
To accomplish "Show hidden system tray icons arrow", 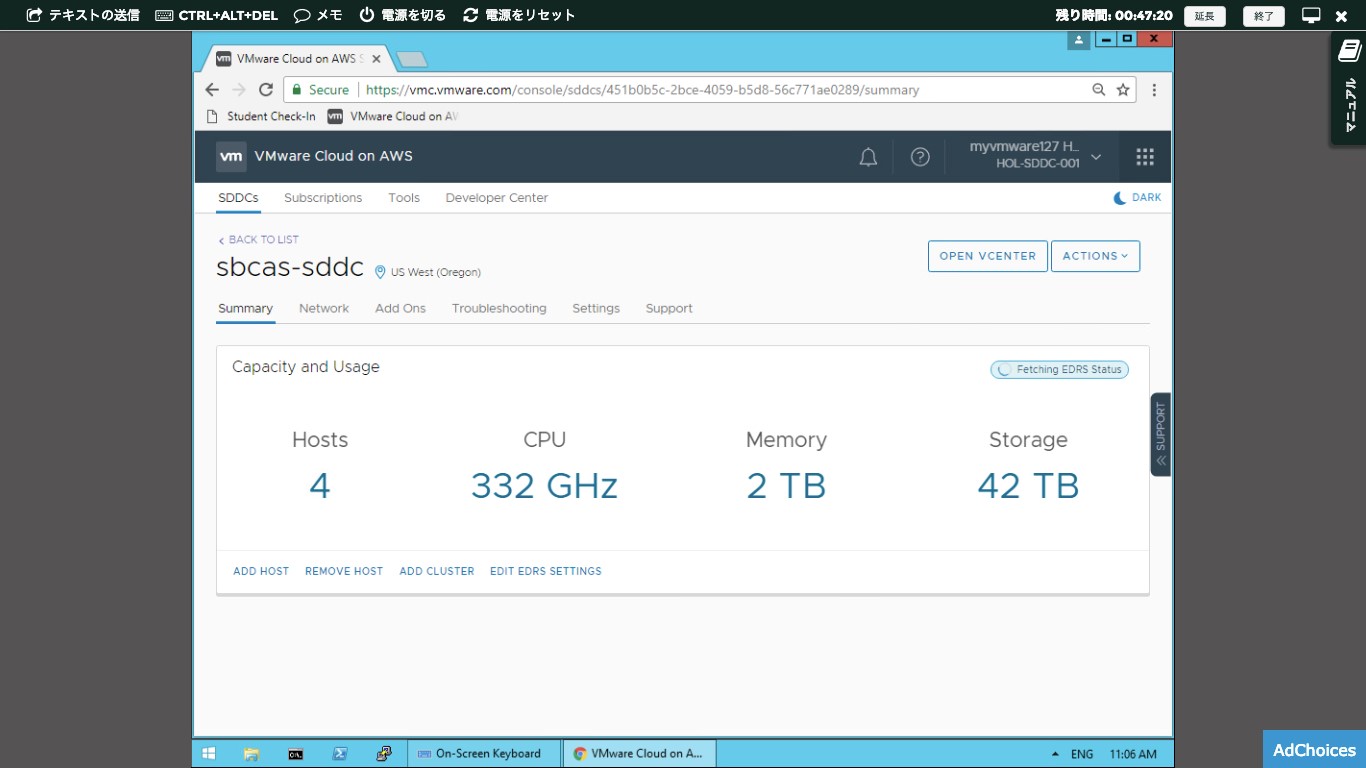I will click(1055, 754).
